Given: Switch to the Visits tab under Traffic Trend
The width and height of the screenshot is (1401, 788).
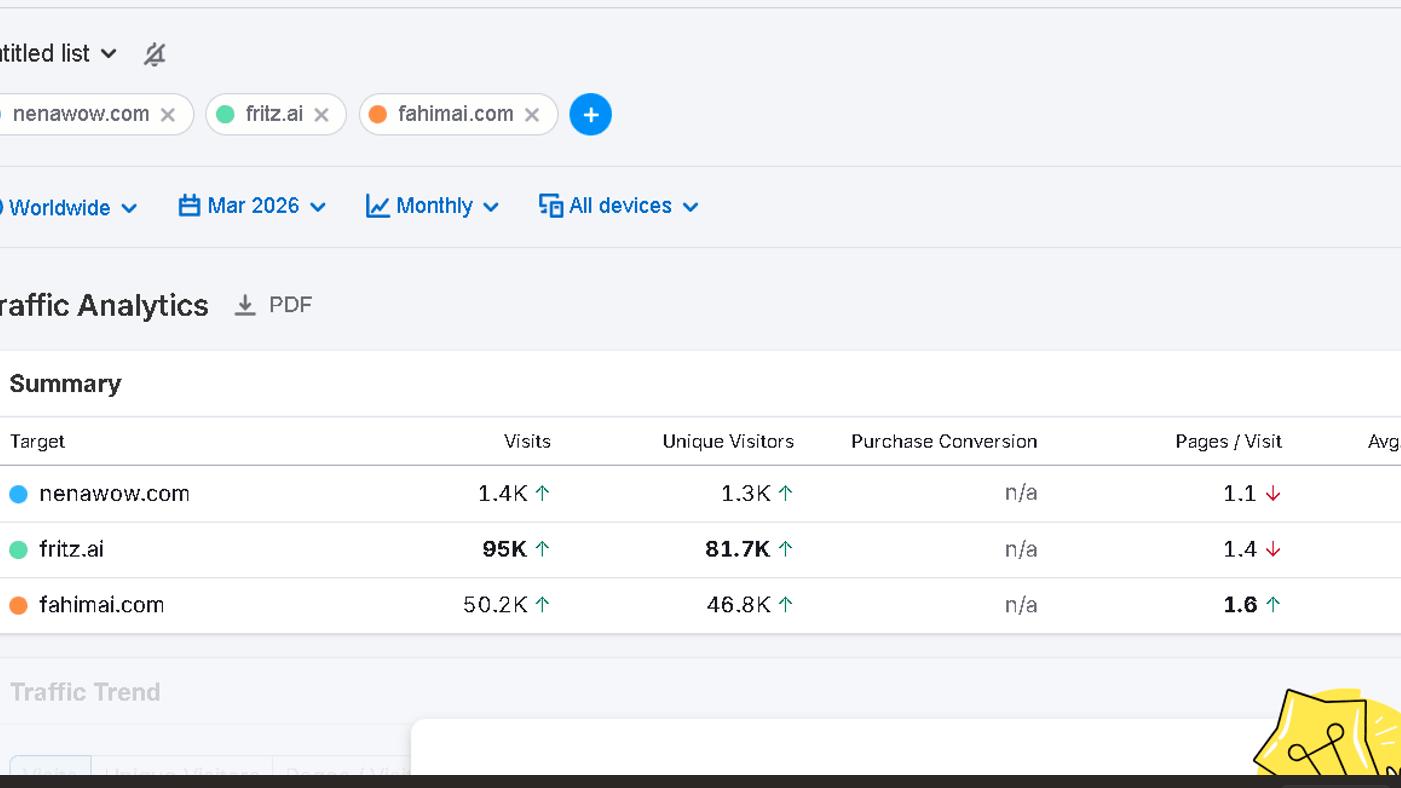Looking at the screenshot, I should [51, 775].
